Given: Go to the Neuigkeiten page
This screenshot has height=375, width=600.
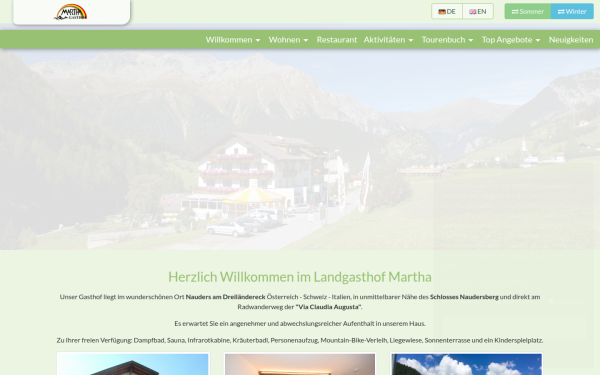Looking at the screenshot, I should click(x=571, y=40).
